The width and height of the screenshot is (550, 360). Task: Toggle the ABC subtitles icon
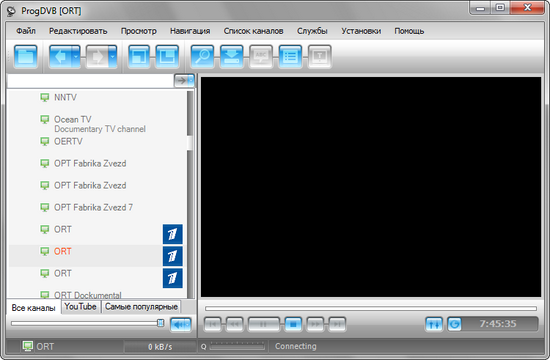[261, 56]
